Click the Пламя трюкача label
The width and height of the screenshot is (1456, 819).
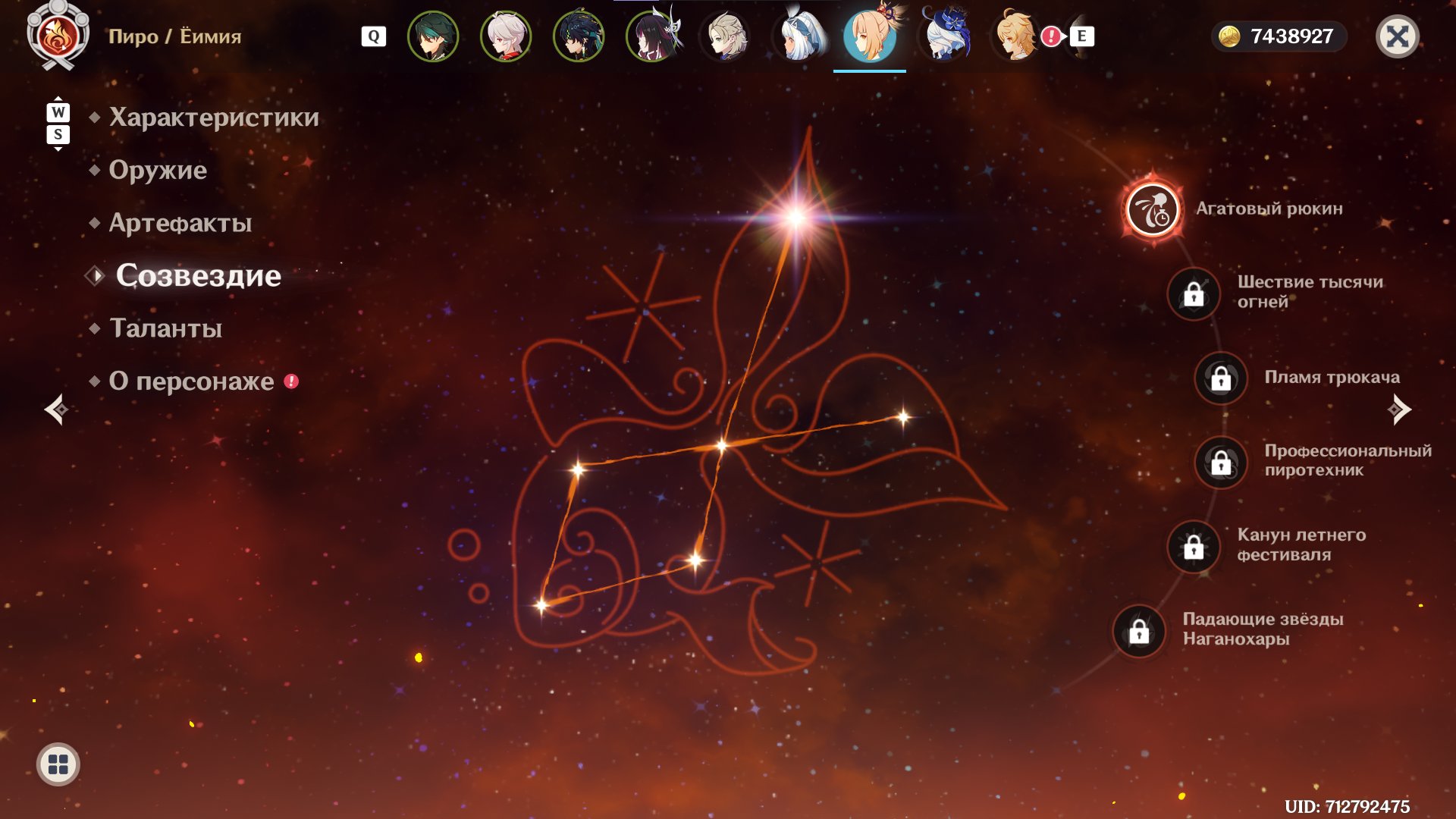pyautogui.click(x=1332, y=377)
